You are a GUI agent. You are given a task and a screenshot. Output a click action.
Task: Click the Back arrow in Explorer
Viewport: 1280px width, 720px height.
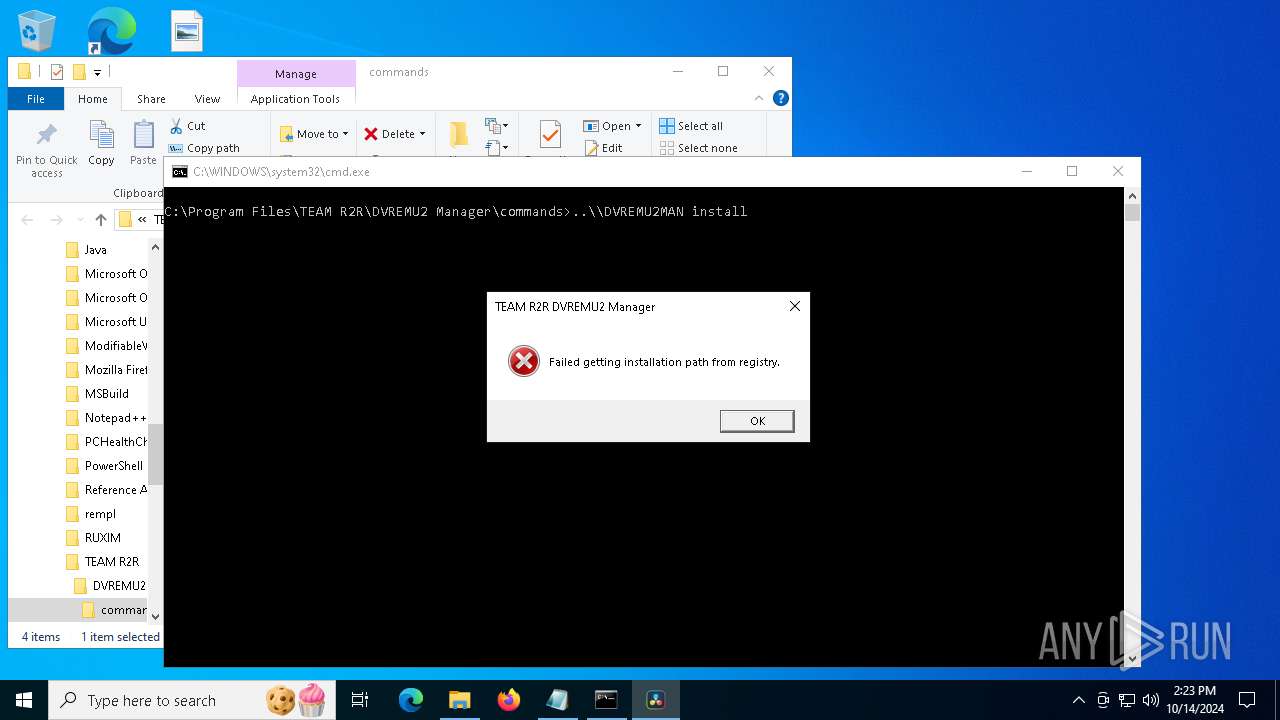point(27,220)
